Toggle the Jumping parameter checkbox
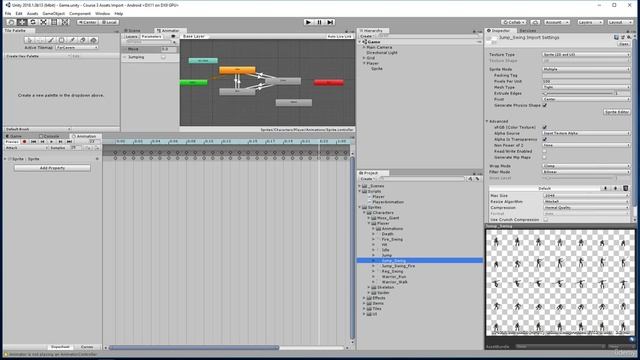640x360 pixels. (x=164, y=57)
